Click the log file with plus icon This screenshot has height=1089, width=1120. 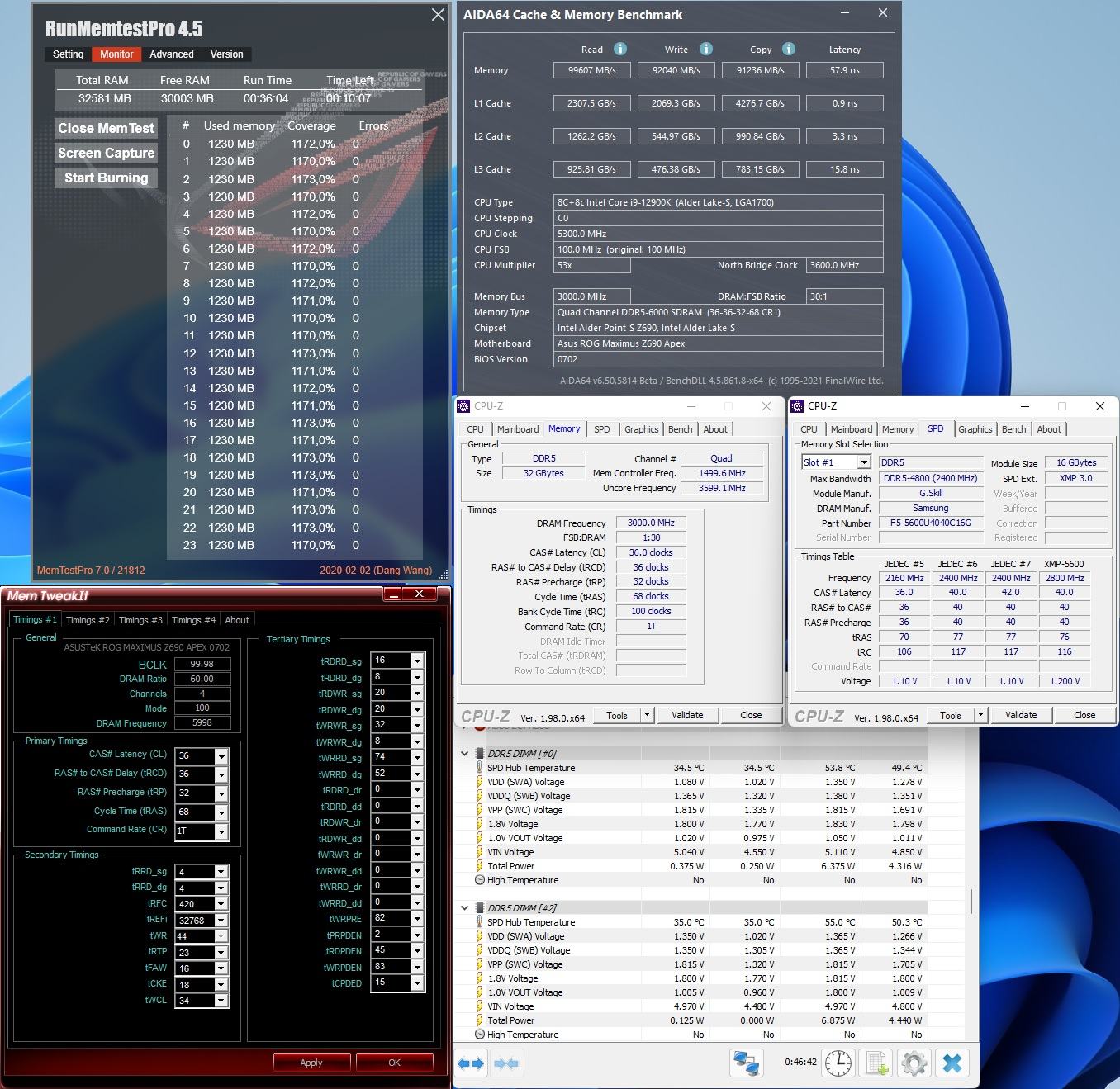(x=876, y=1063)
